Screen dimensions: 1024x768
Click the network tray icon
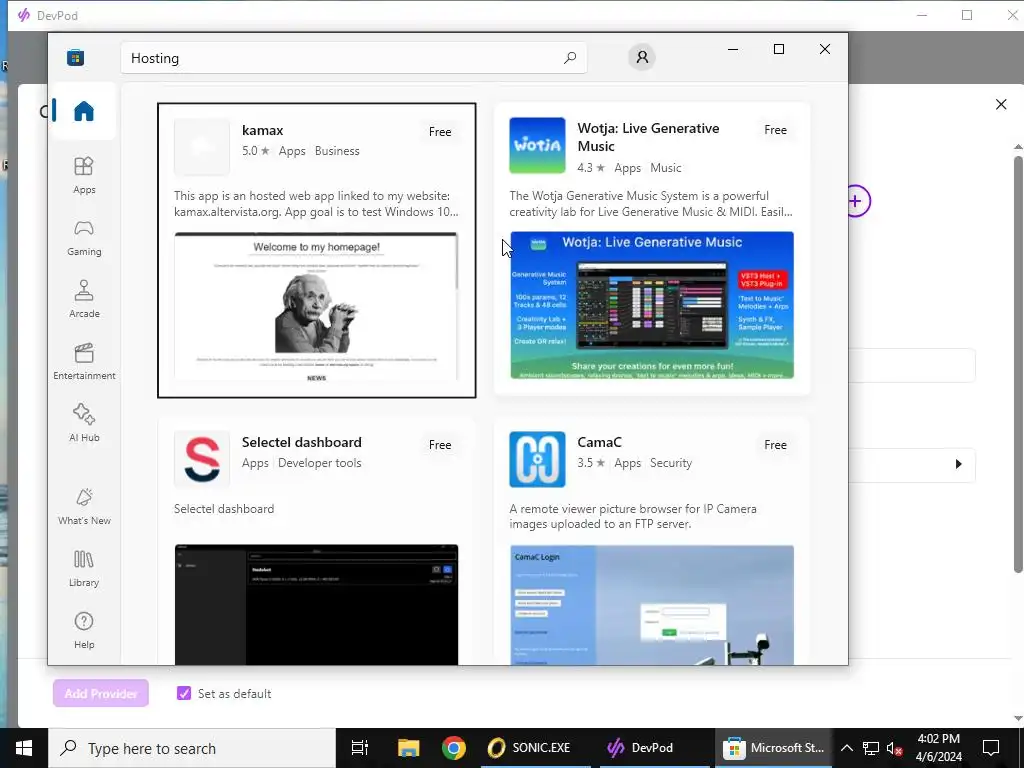871,748
